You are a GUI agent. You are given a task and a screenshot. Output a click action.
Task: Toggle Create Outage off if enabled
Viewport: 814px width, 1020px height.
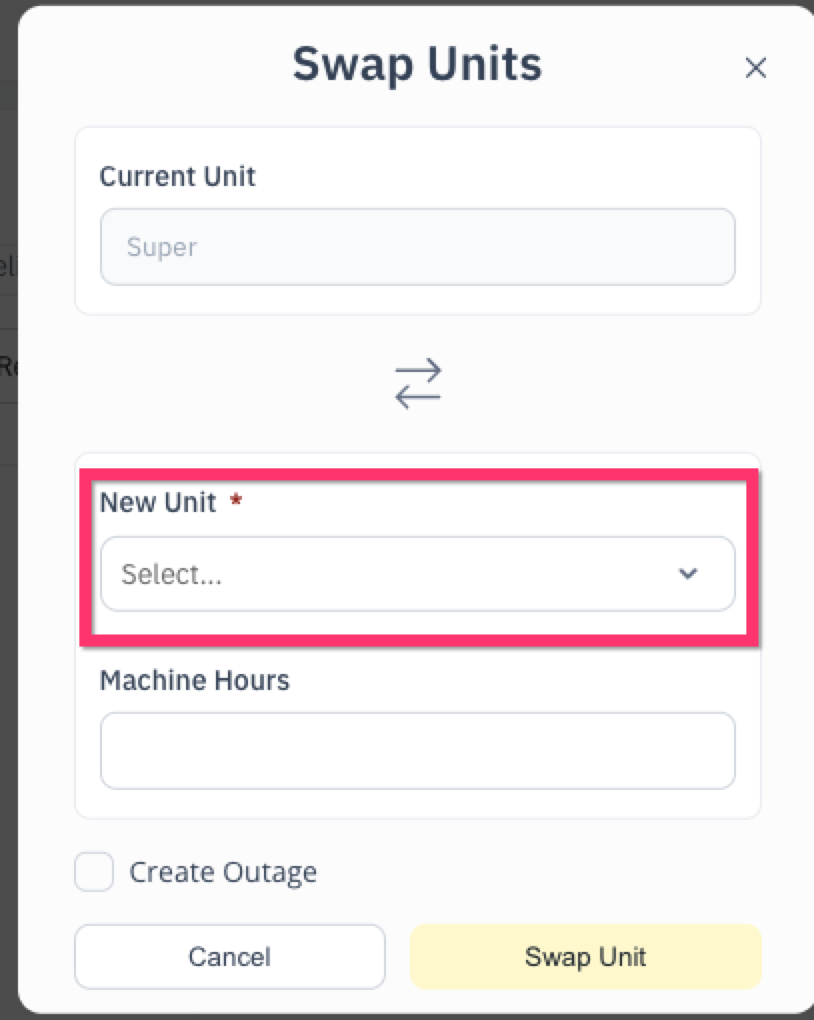93,872
